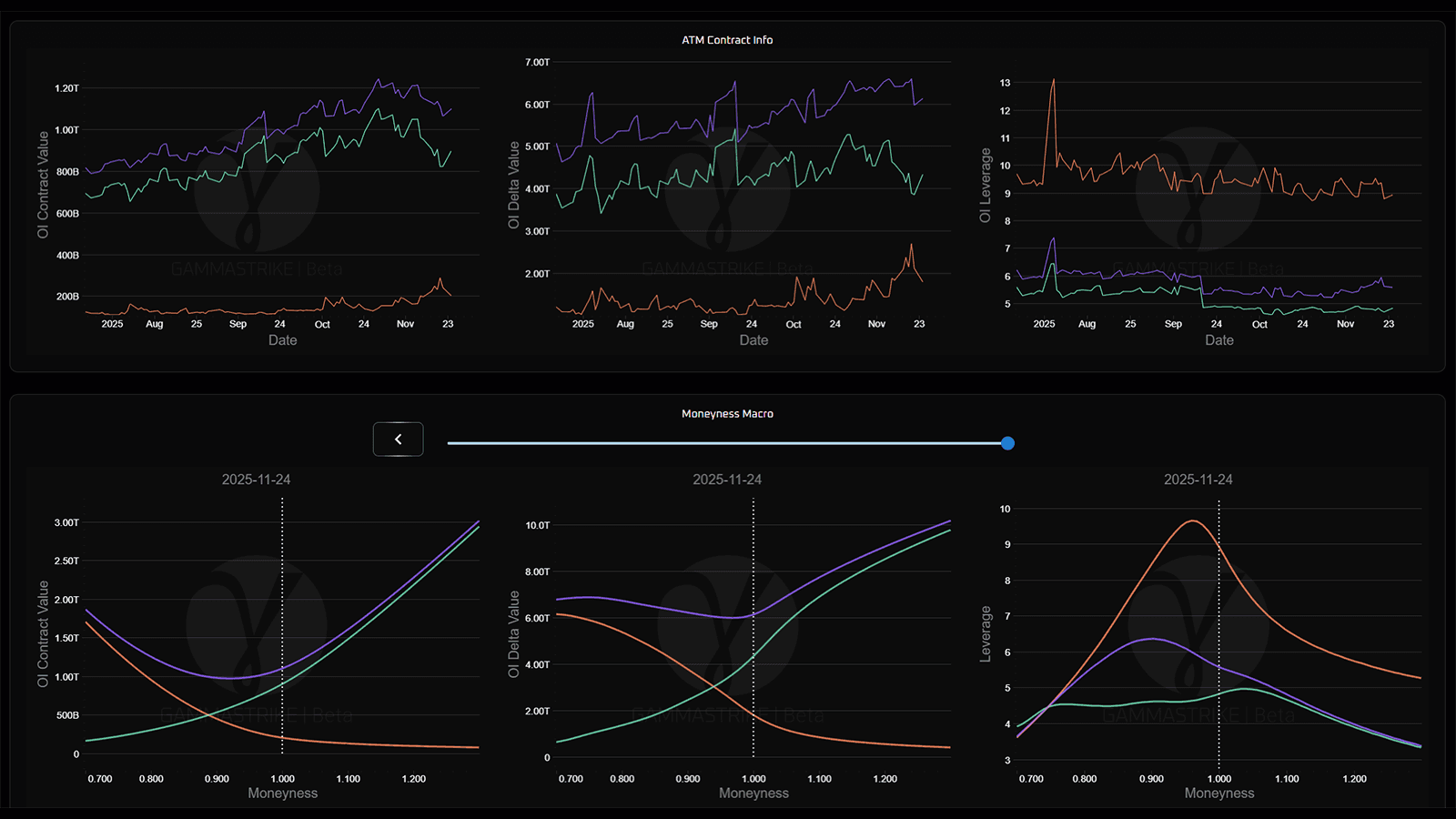Click the OI Contract Value axis label, top-left chart
This screenshot has height=819, width=1456.
43,185
